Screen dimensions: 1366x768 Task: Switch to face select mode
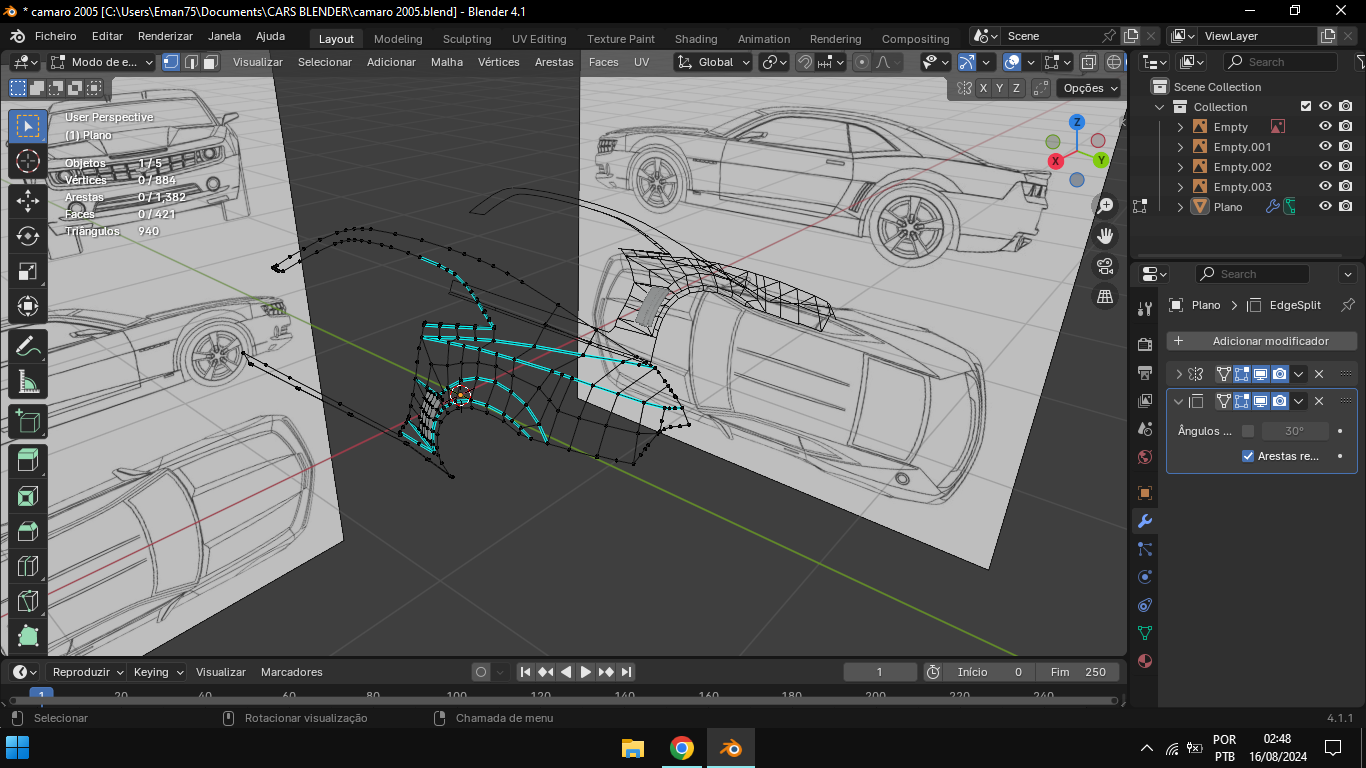[210, 62]
